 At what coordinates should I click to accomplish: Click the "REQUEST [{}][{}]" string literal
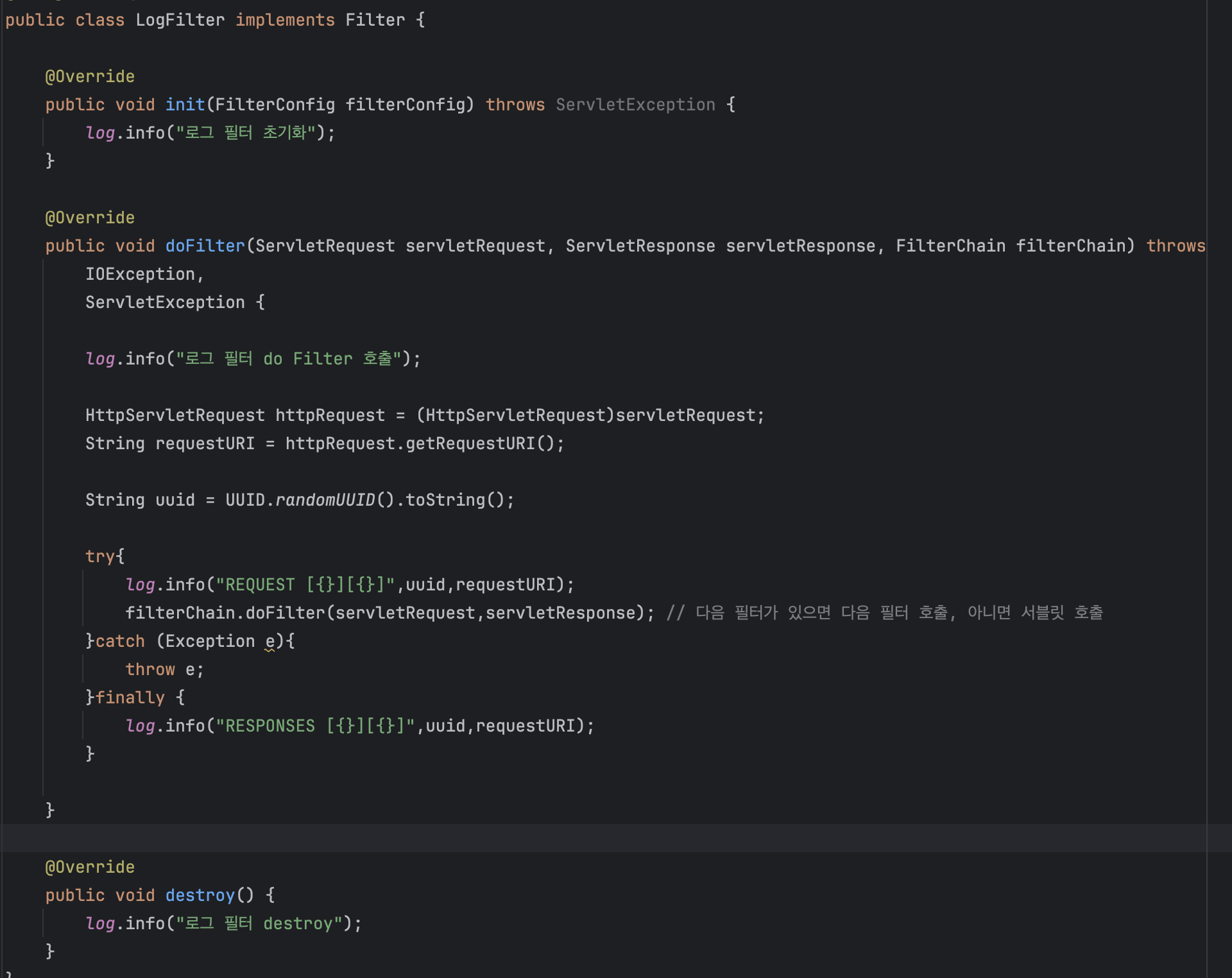pyautogui.click(x=305, y=585)
